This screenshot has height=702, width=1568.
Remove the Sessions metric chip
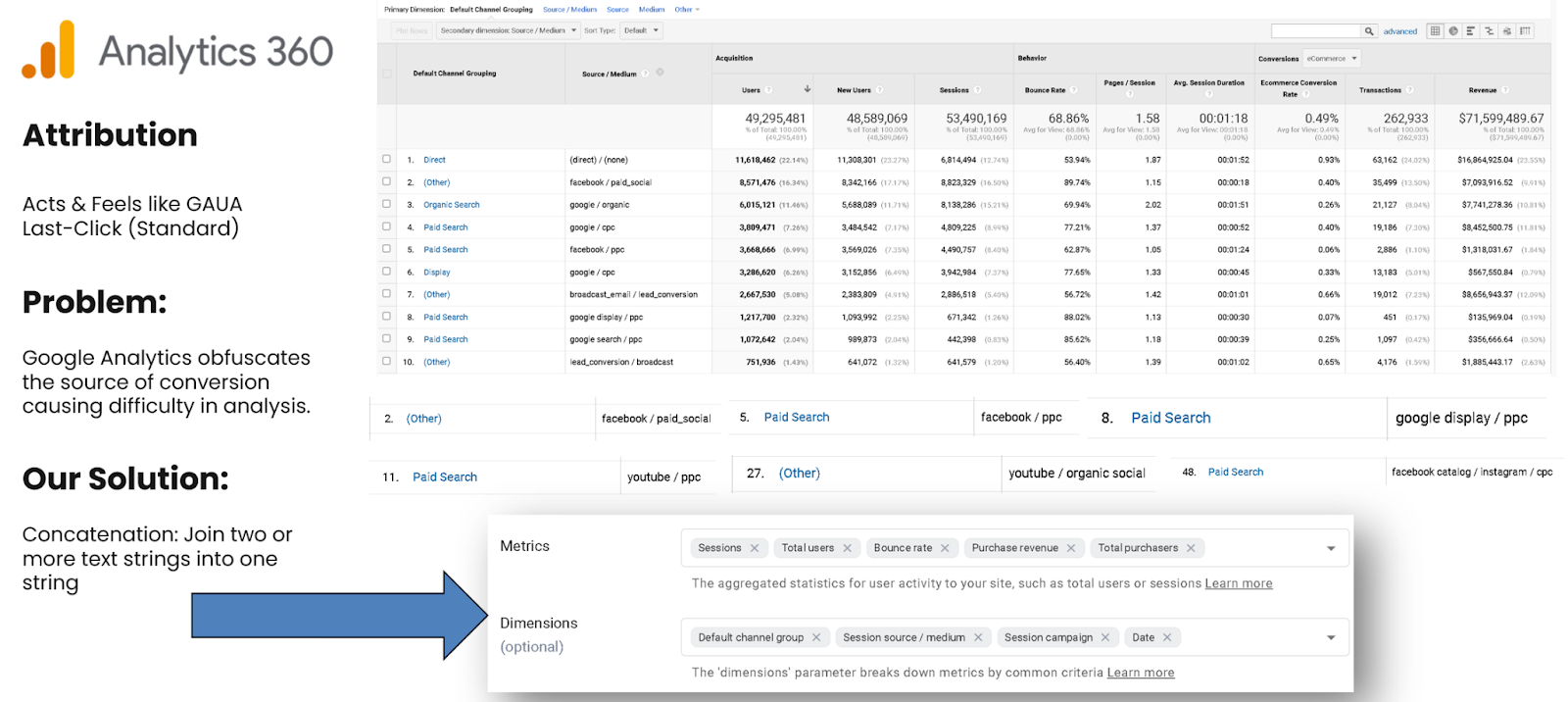point(755,548)
